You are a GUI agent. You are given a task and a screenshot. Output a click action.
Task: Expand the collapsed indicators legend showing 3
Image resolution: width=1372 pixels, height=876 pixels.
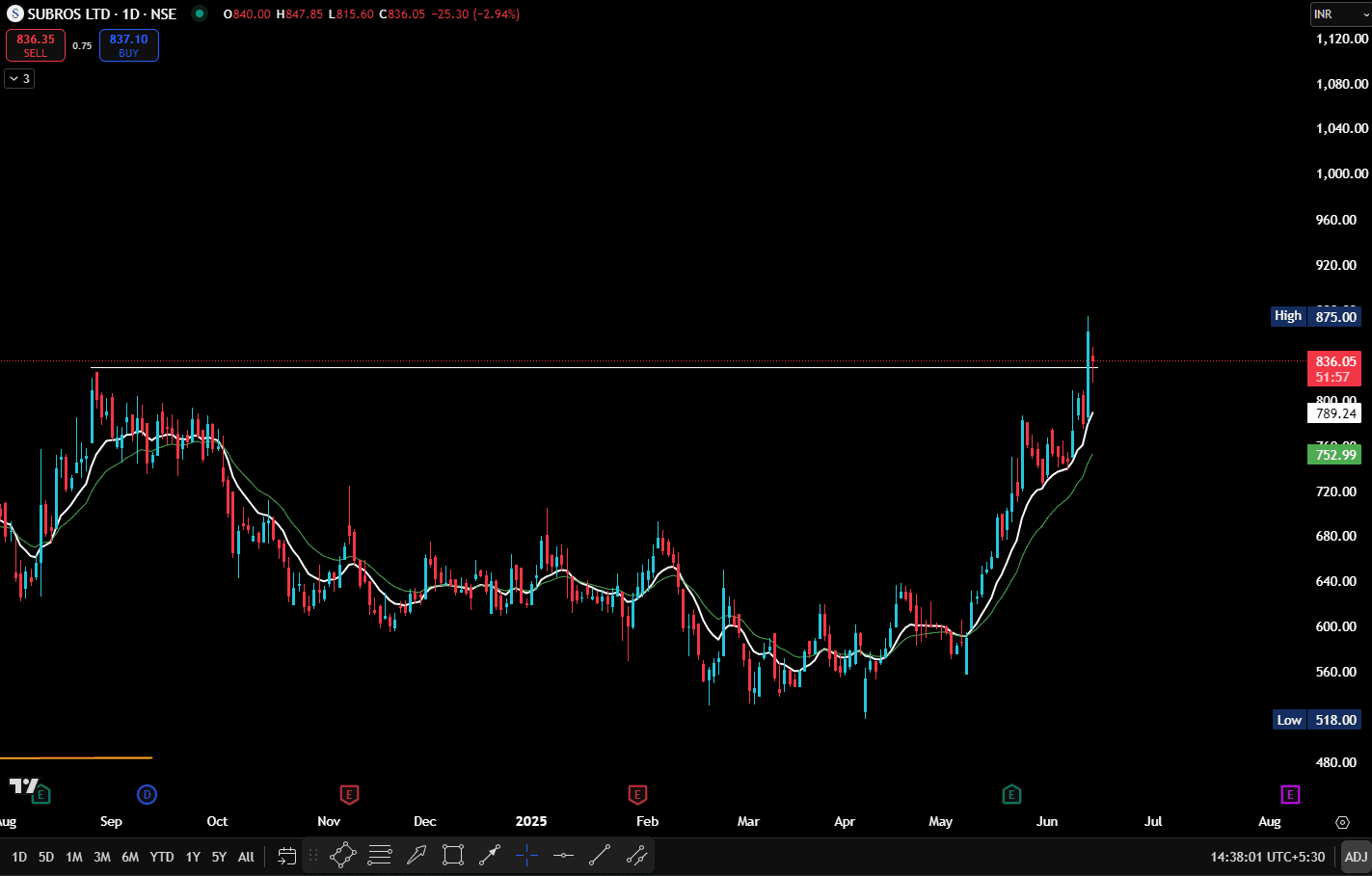[x=19, y=78]
